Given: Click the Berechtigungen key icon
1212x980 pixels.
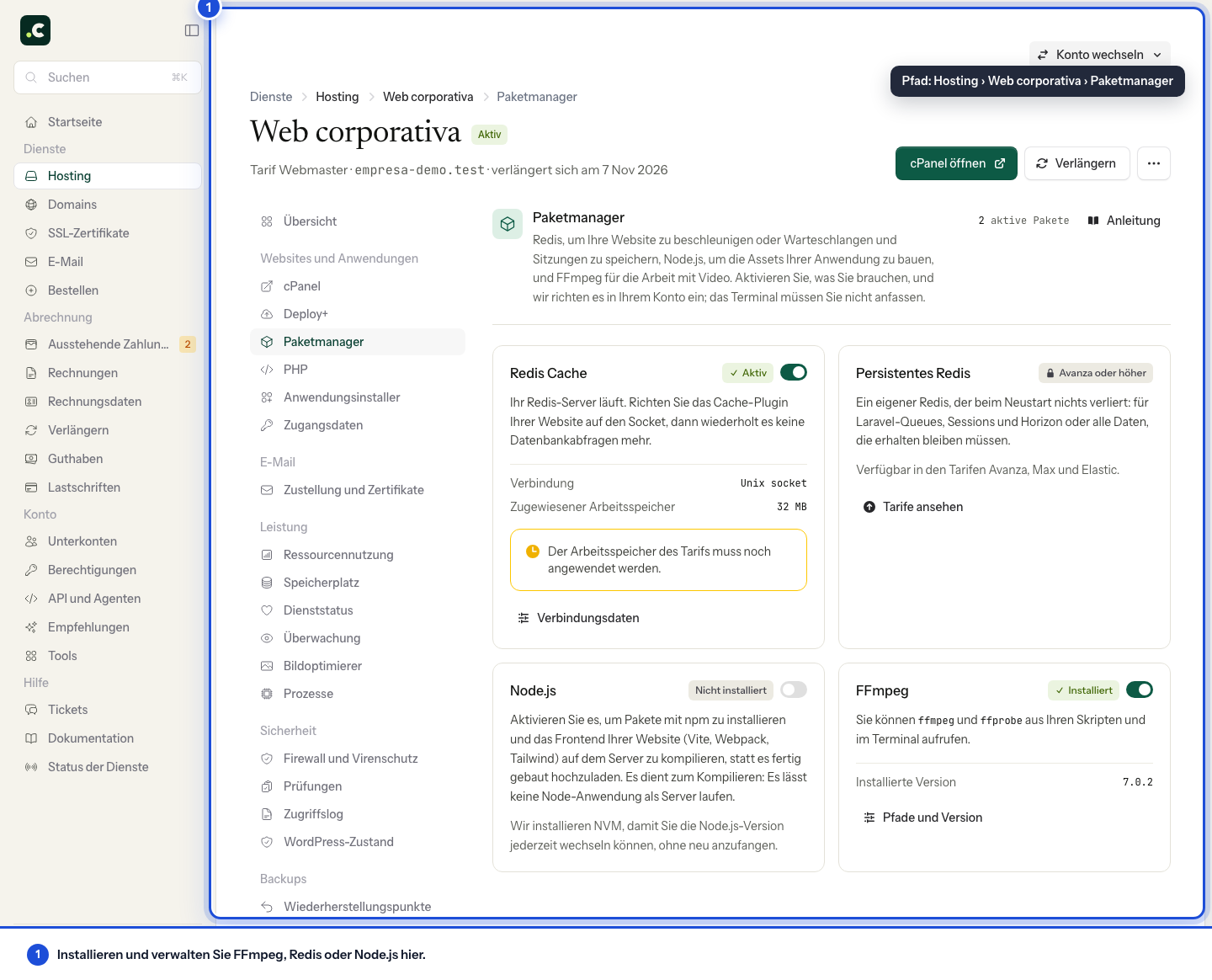Looking at the screenshot, I should click(x=31, y=570).
